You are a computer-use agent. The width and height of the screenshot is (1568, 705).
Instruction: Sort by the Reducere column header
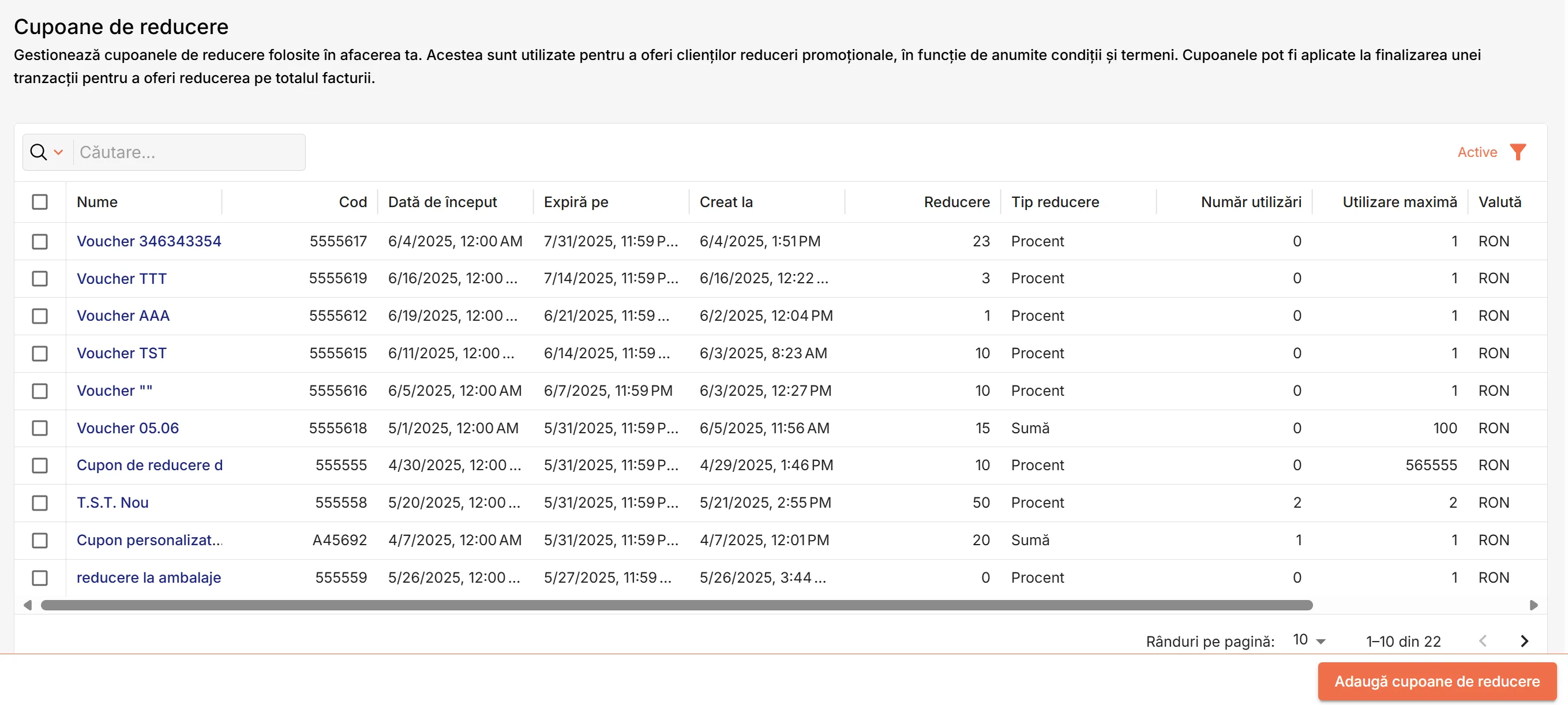click(956, 202)
